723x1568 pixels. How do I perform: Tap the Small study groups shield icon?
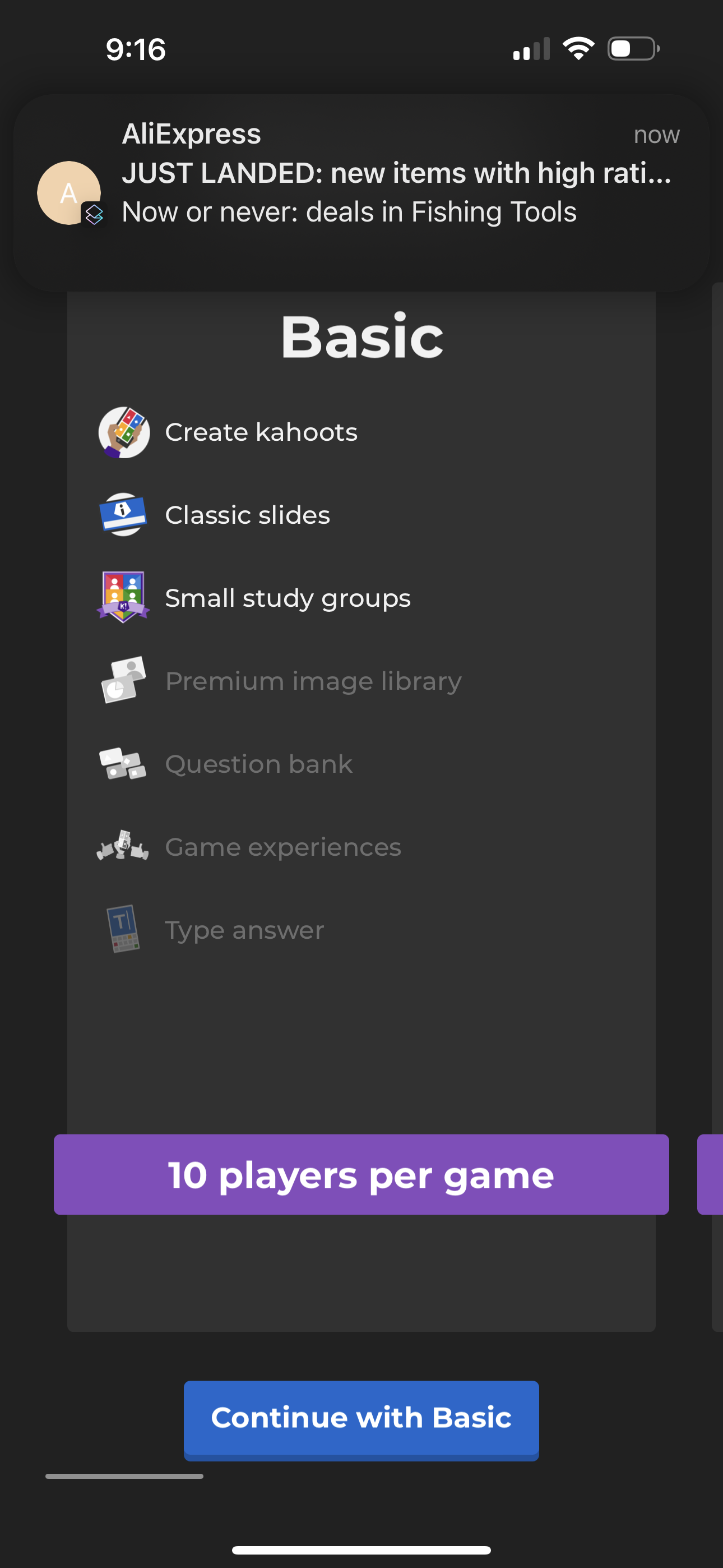[123, 598]
